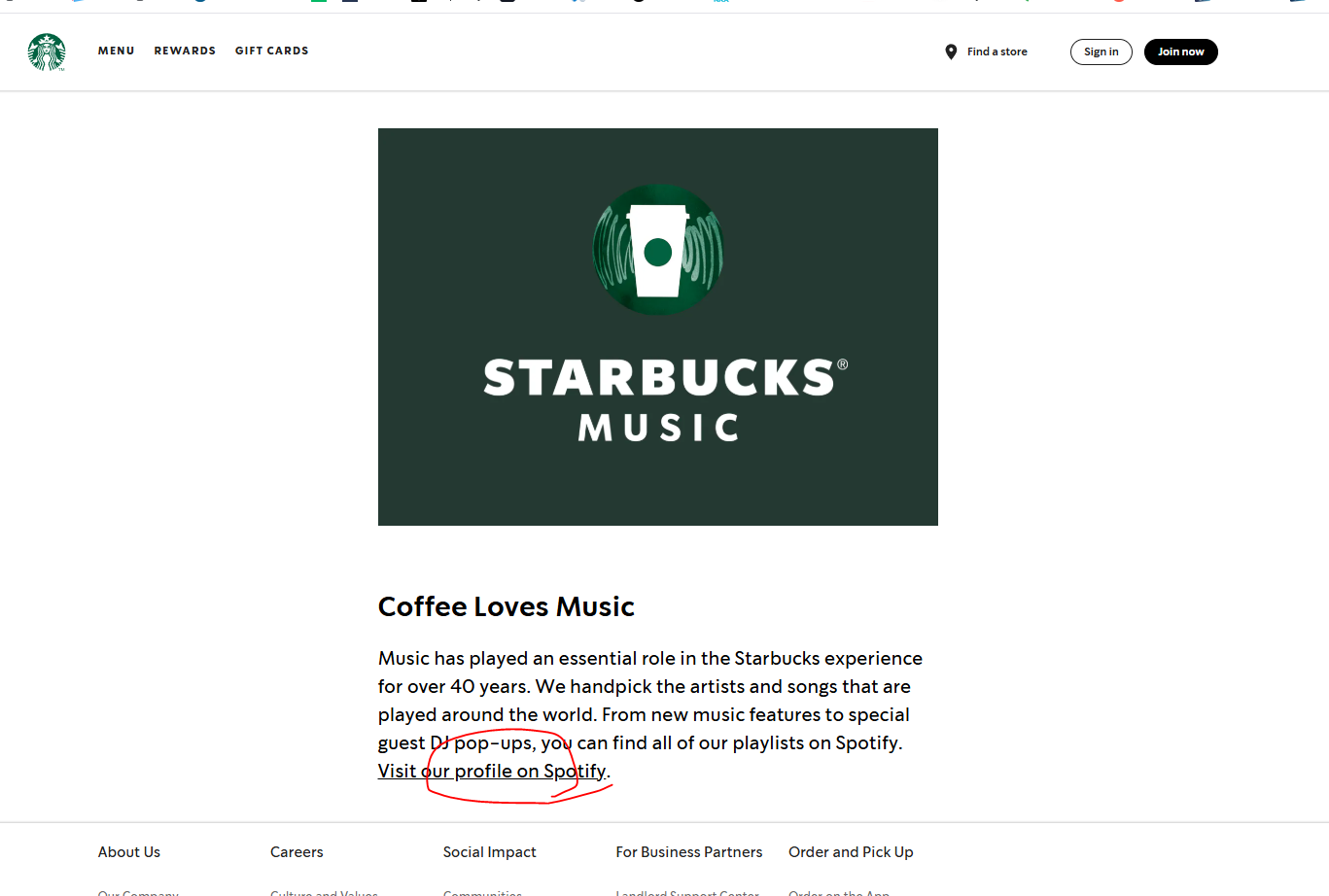Open the Menu navigation item
This screenshot has width=1329, height=896.
point(117,51)
